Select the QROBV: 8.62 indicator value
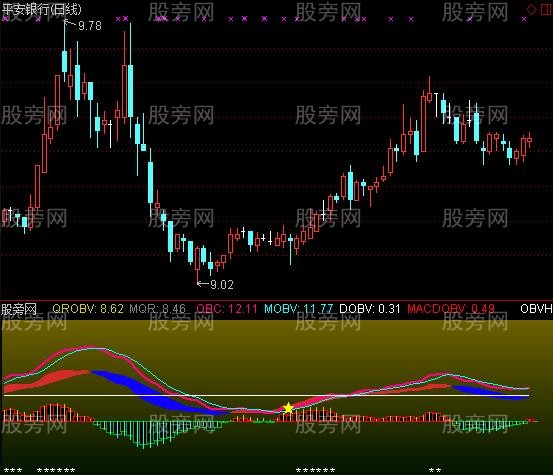553x475 pixels. coord(88,309)
